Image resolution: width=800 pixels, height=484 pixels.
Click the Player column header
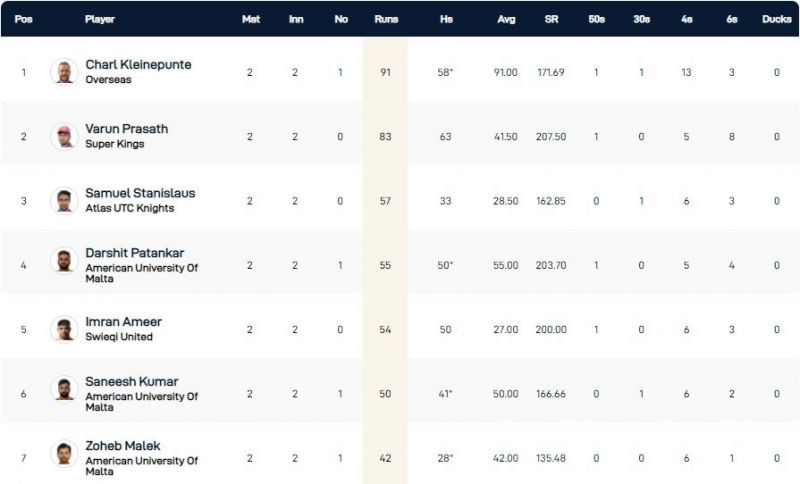coord(100,19)
